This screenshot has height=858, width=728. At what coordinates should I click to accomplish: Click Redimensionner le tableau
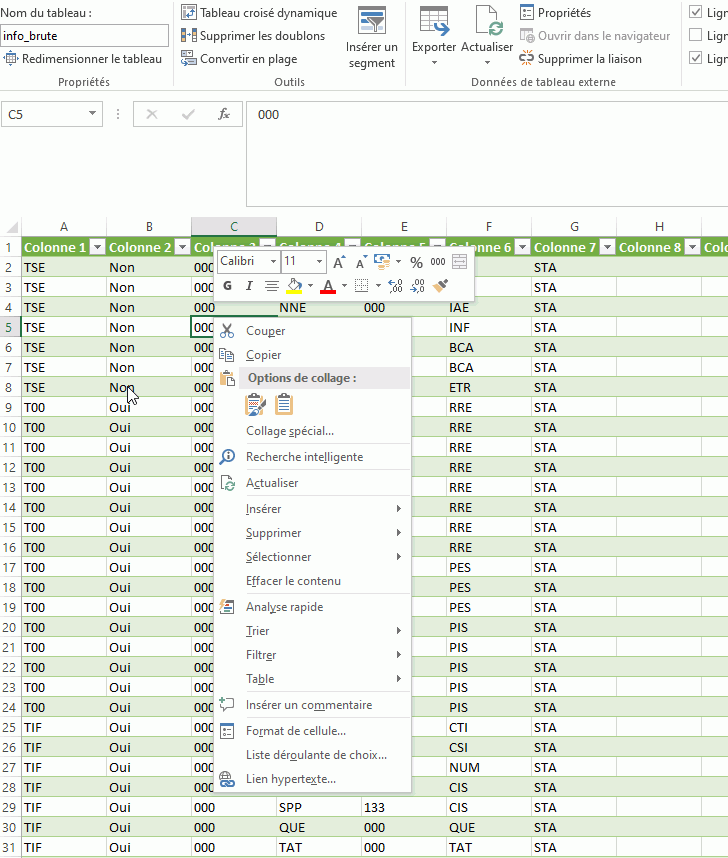click(83, 58)
